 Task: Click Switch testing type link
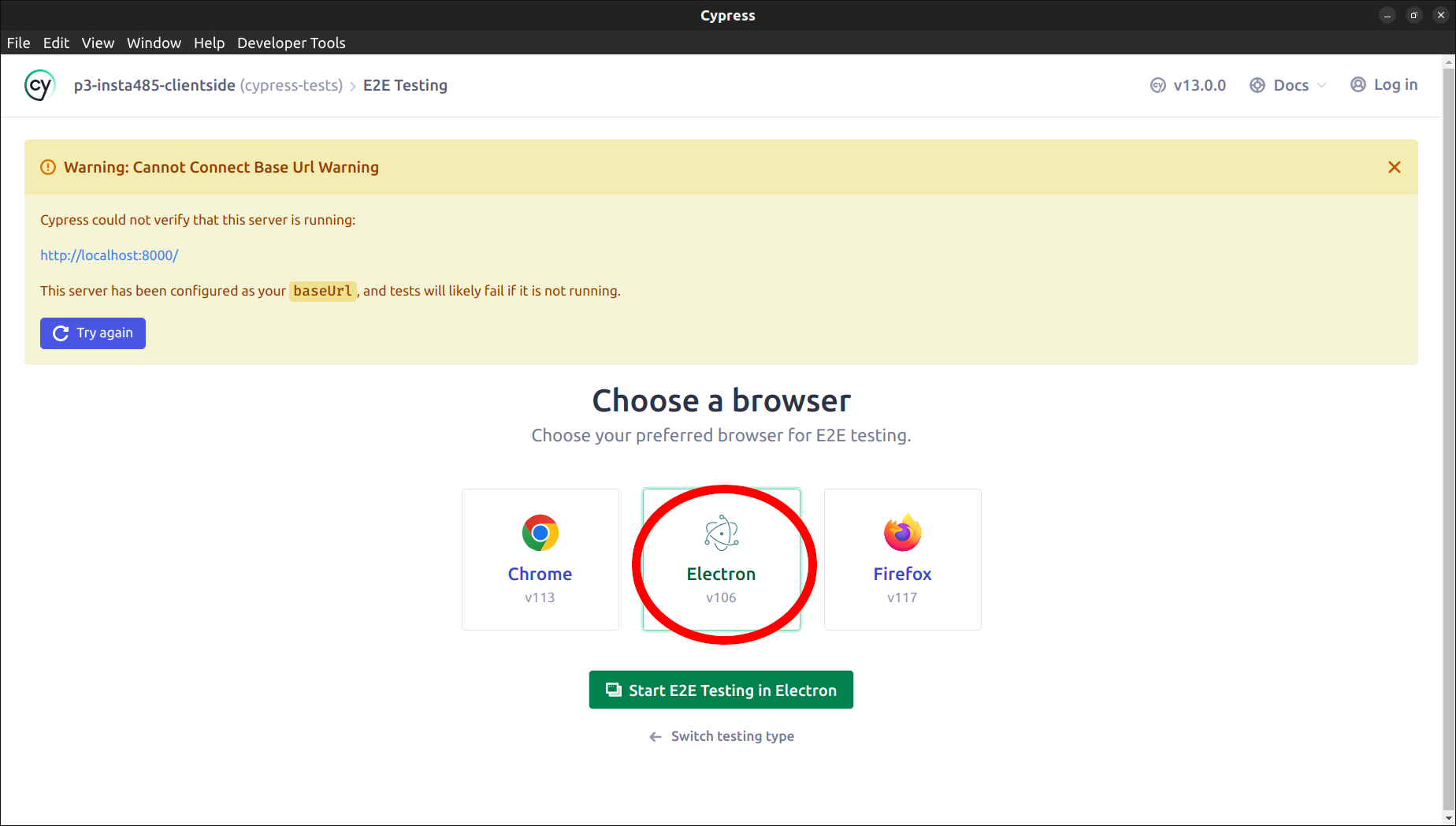(x=733, y=736)
